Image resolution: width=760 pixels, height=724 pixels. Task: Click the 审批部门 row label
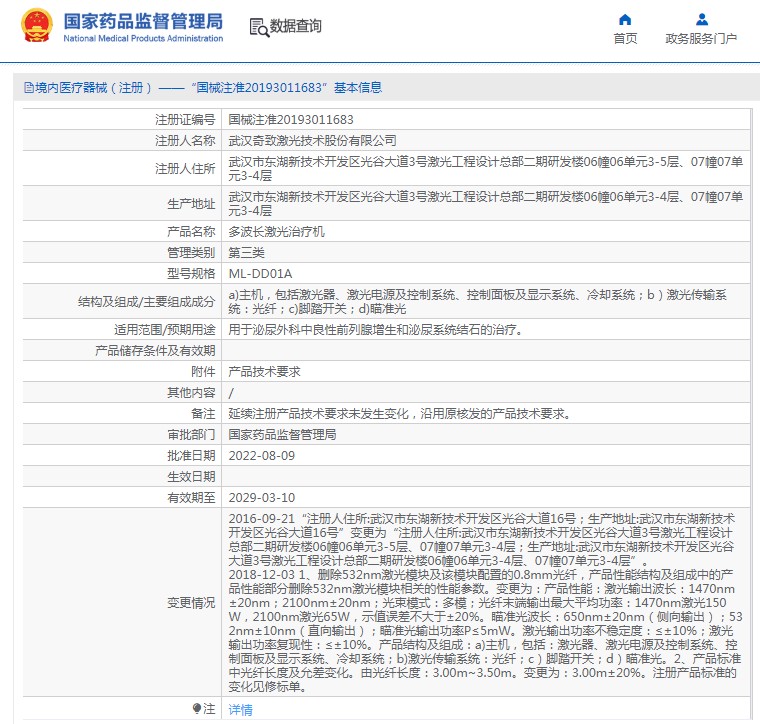coord(190,435)
